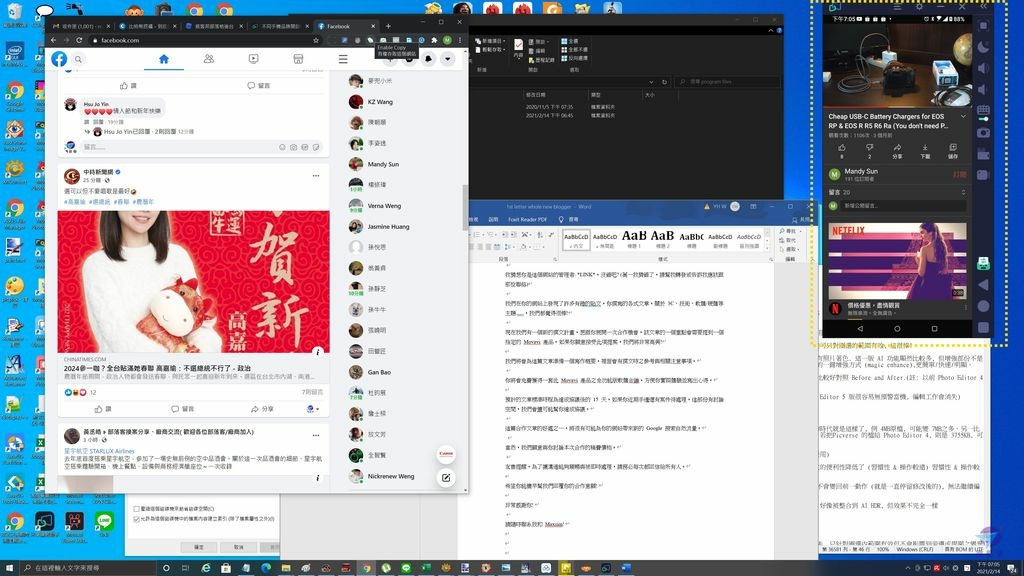This screenshot has height=576, width=1024.
Task: Open a new Chrome tab
Action: tap(388, 26)
